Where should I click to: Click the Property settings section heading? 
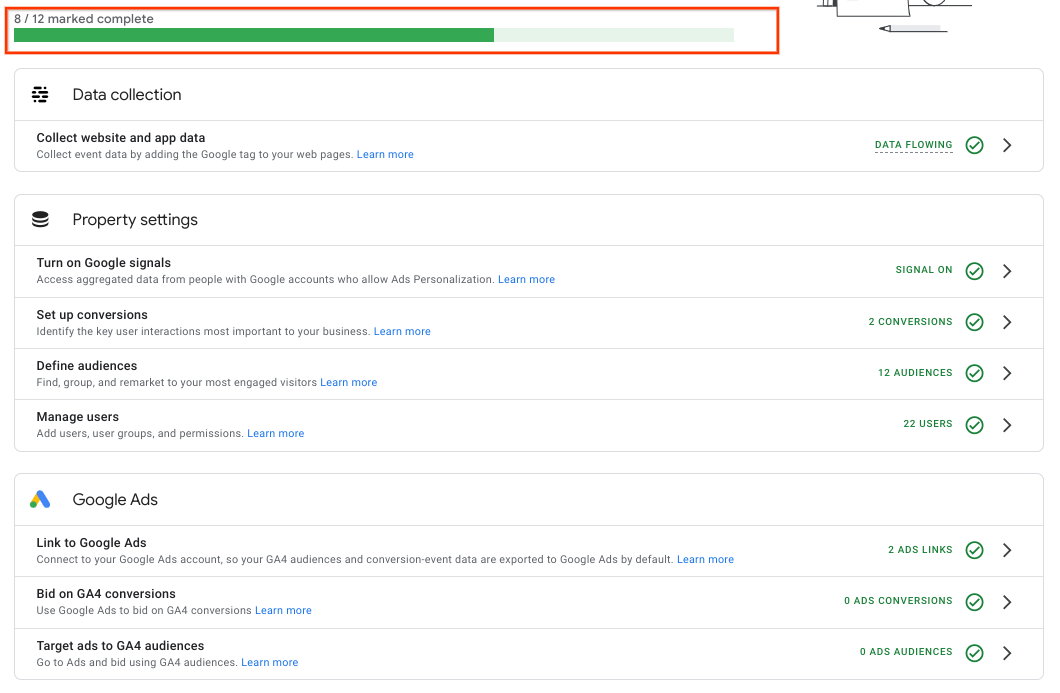point(135,220)
